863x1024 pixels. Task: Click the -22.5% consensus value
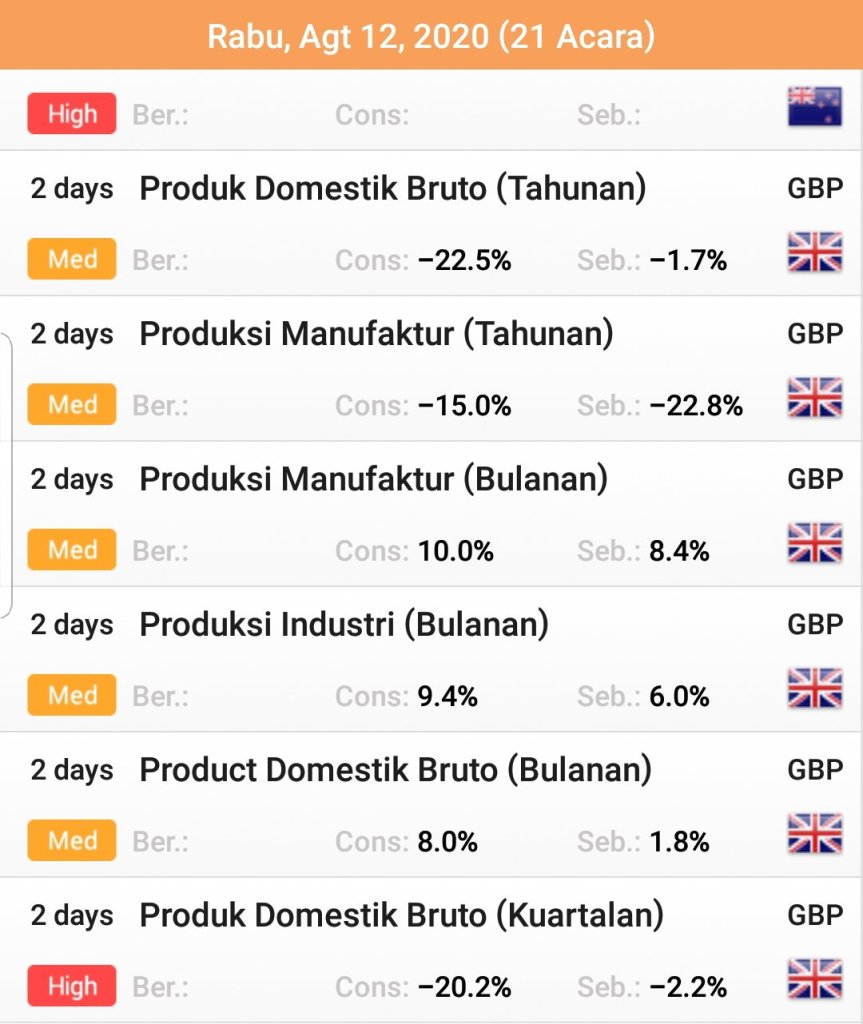464,261
